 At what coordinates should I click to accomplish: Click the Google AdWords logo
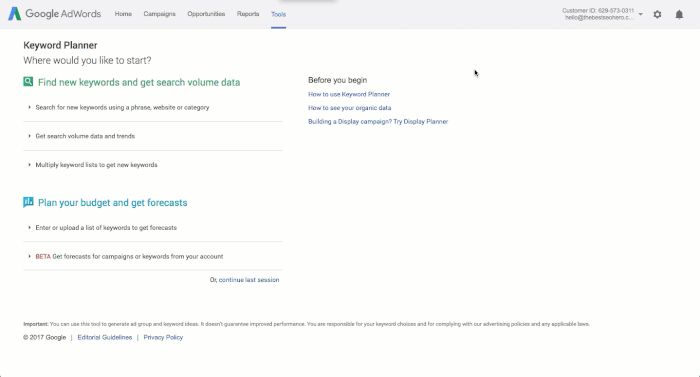(x=54, y=14)
